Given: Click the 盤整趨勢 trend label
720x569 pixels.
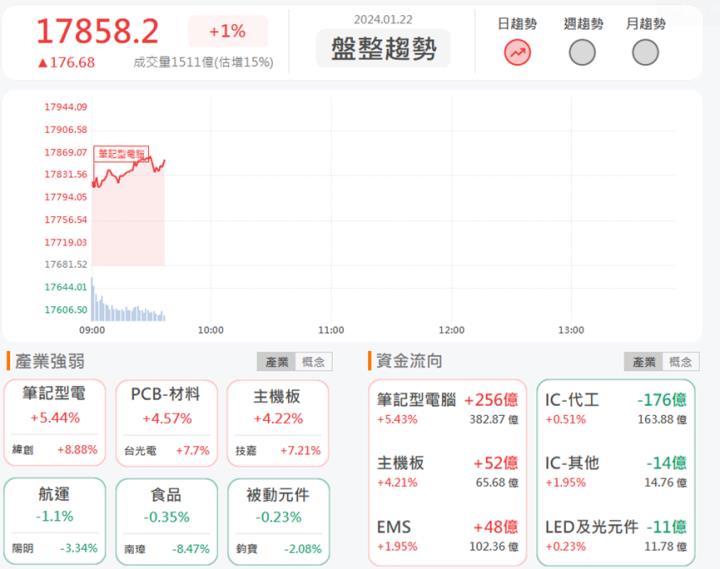Looking at the screenshot, I should point(383,48).
